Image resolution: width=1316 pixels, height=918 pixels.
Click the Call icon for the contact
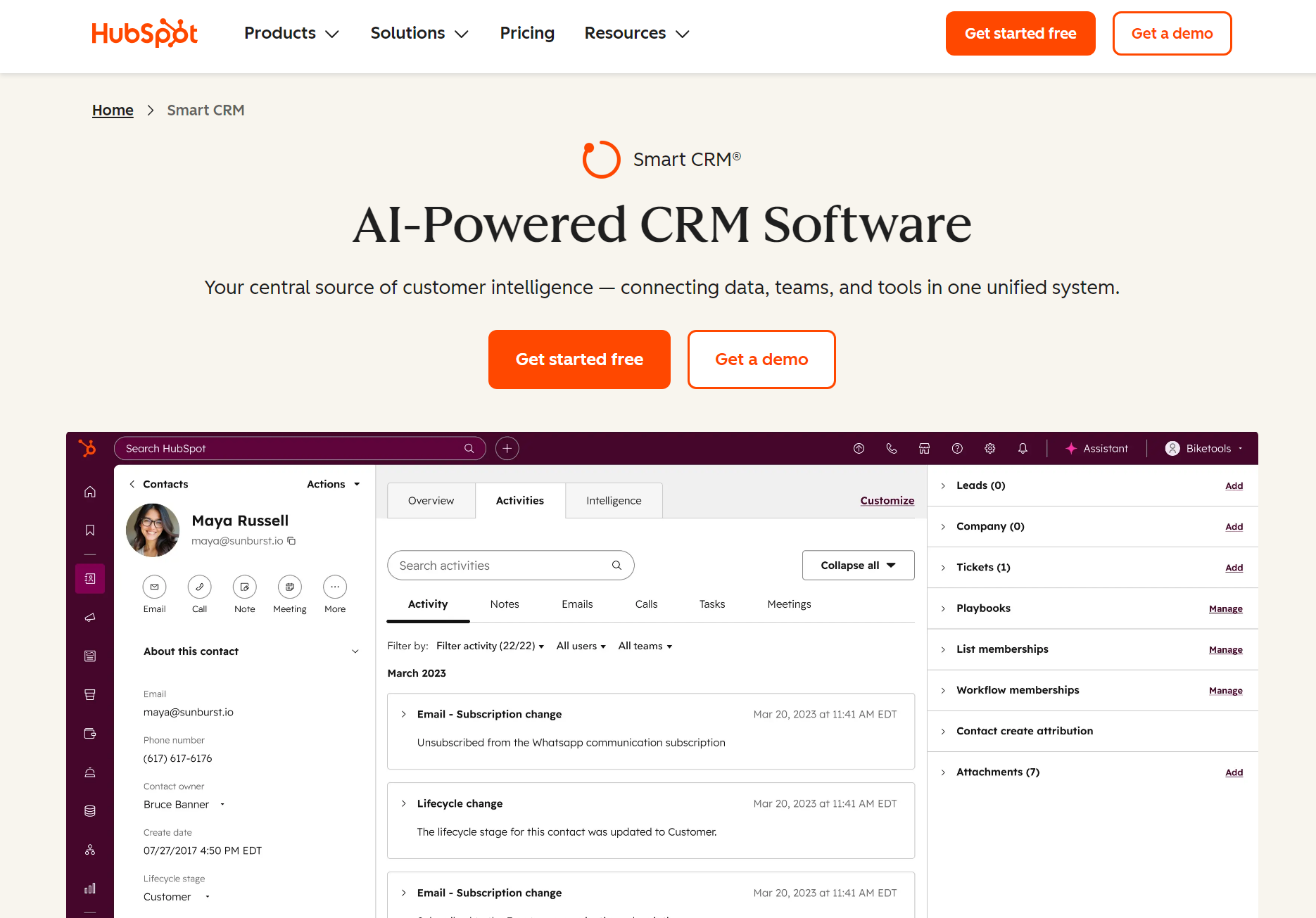[x=199, y=587]
